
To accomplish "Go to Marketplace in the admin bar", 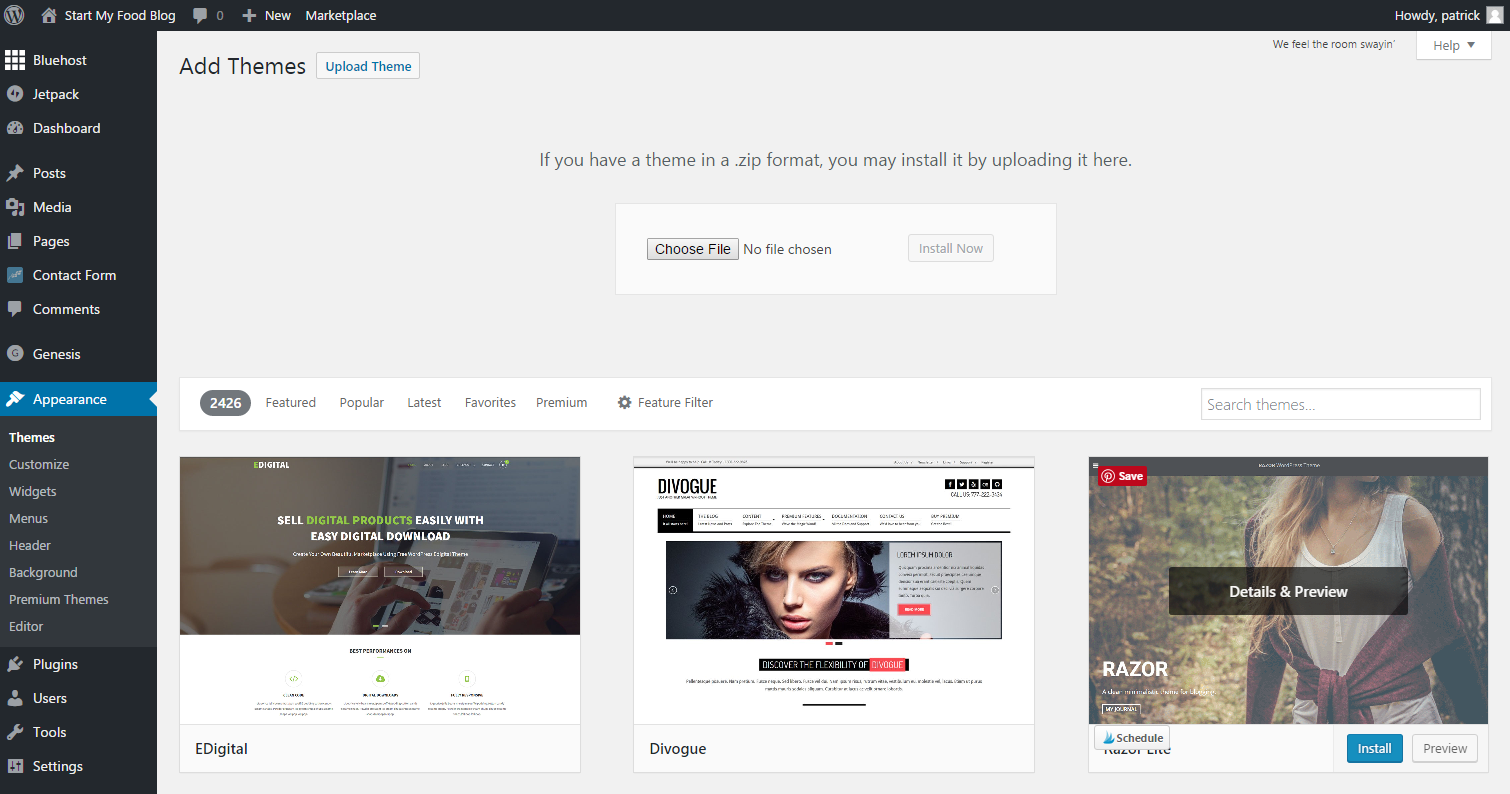I will tap(341, 15).
